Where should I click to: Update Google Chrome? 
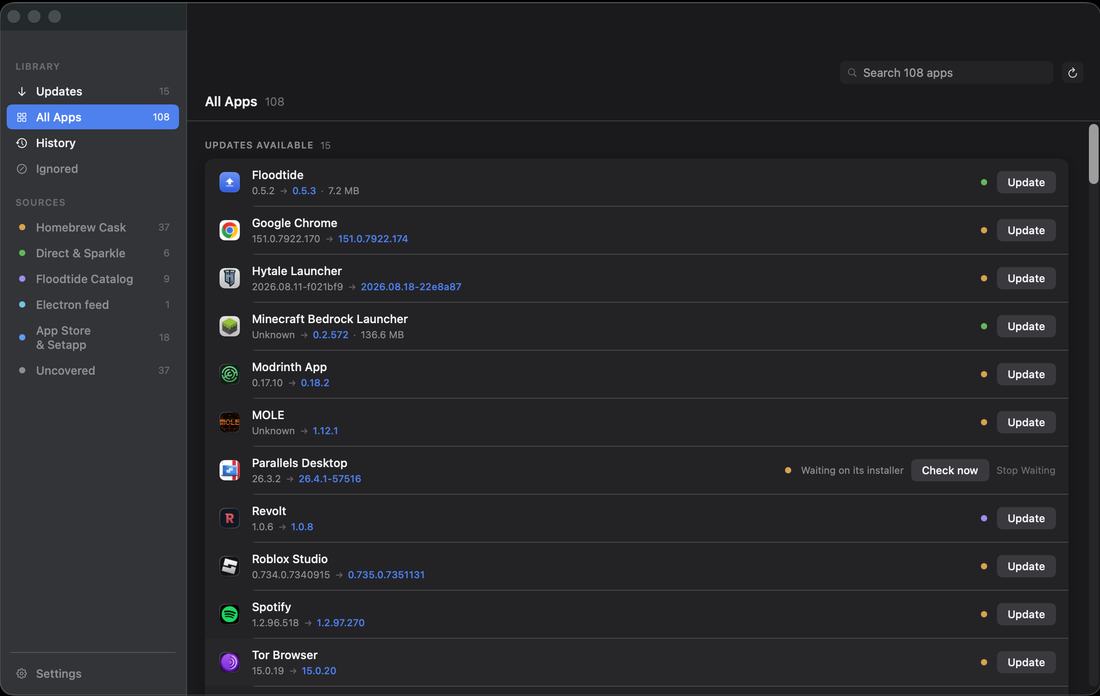pos(1026,230)
